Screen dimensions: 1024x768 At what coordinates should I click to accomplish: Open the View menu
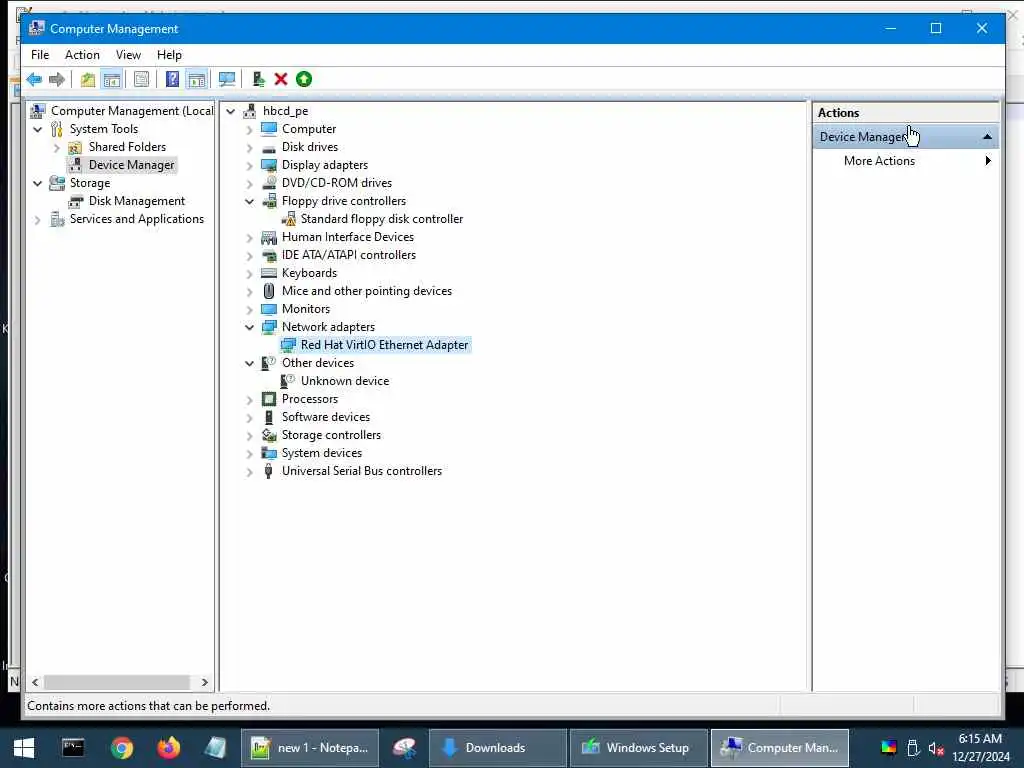(x=128, y=55)
